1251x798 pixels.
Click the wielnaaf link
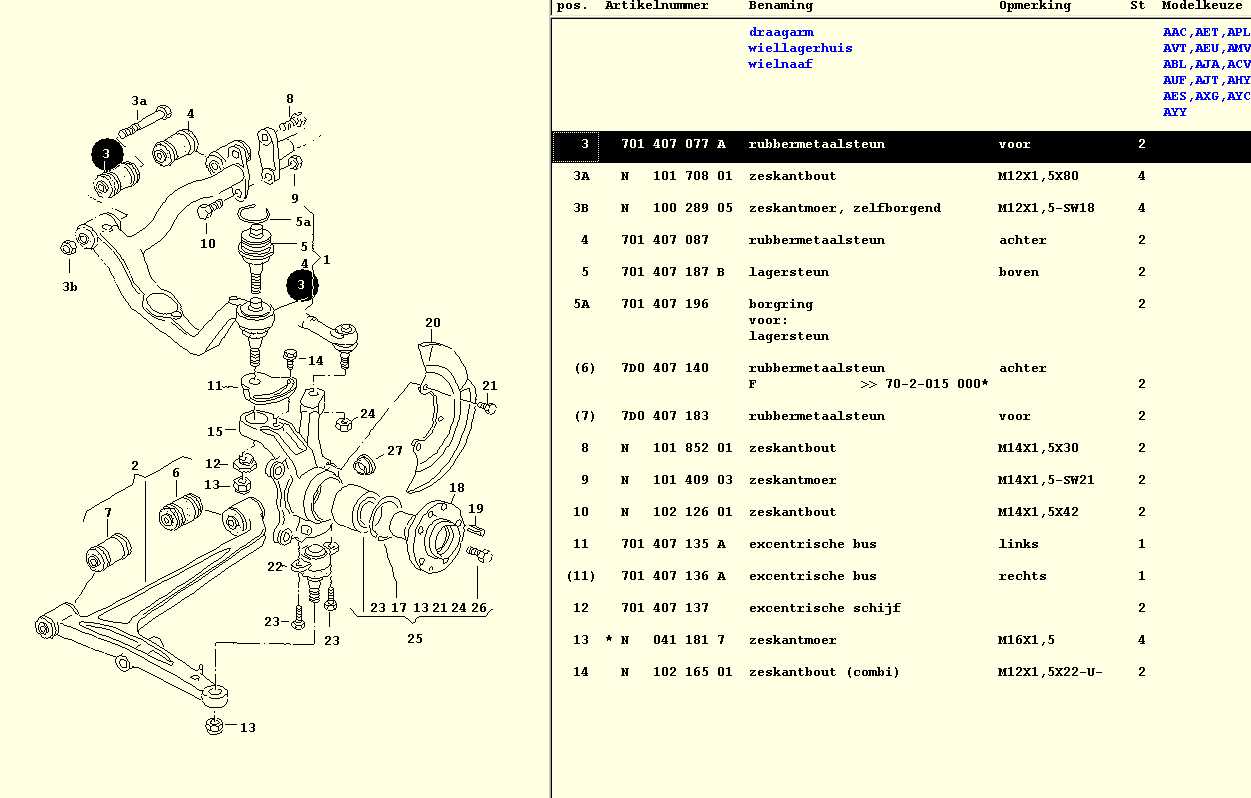pyautogui.click(x=780, y=64)
